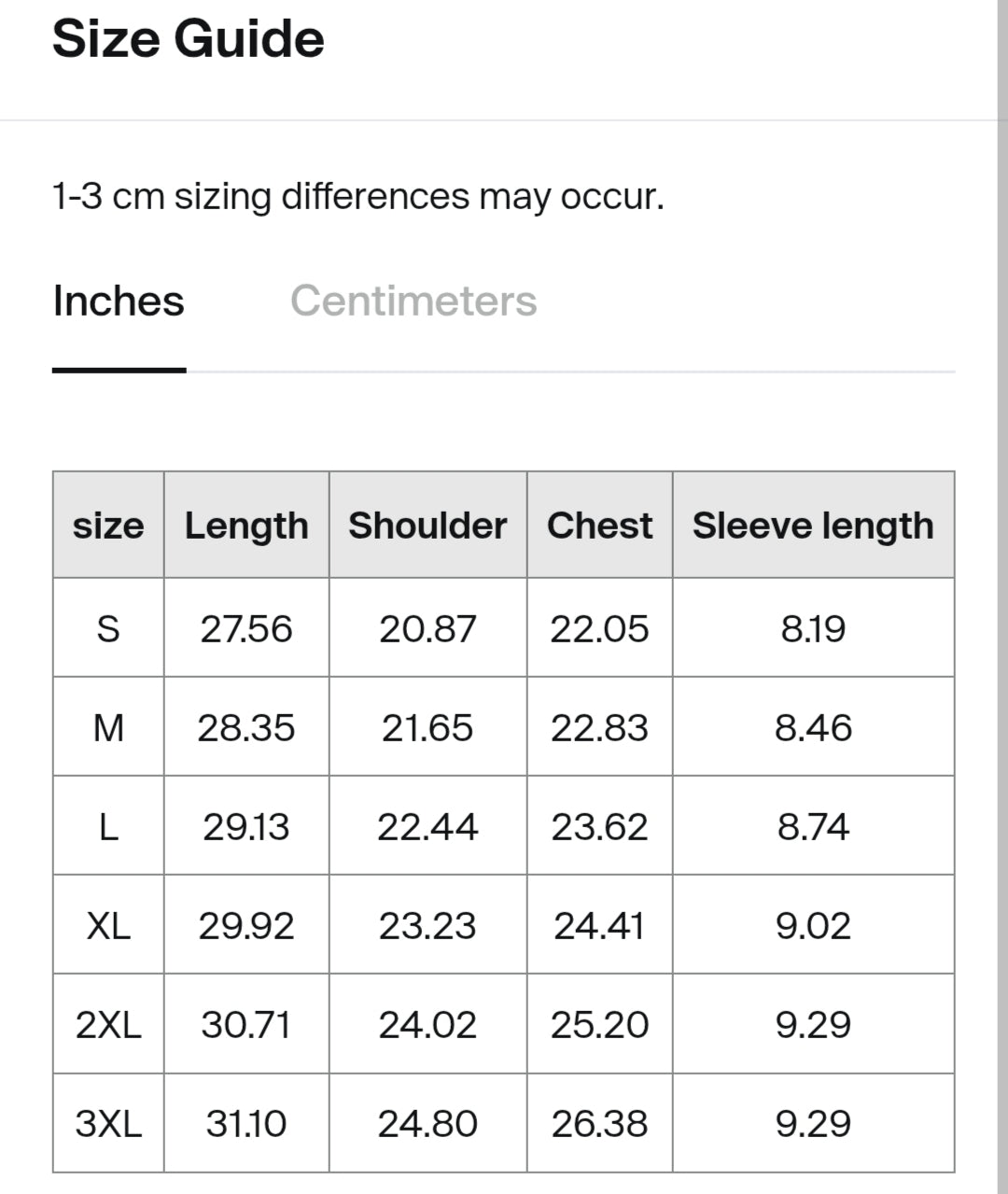Click the size column header
This screenshot has width=1008, height=1194.
(108, 526)
